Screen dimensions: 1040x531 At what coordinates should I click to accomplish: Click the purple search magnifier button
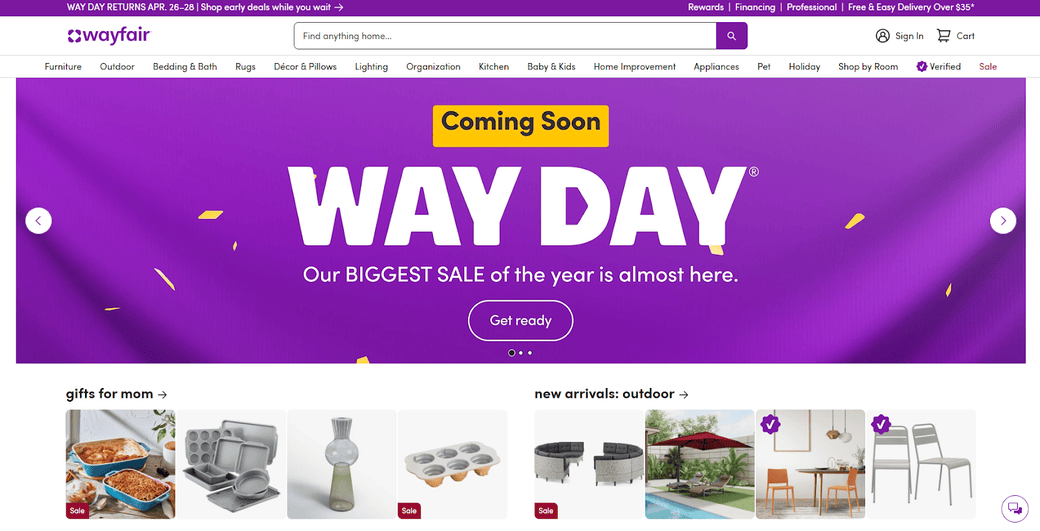(x=731, y=36)
